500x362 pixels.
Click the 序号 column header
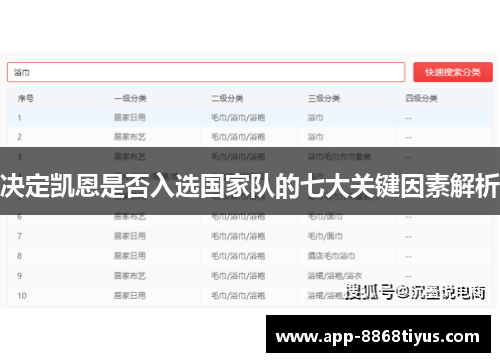26,98
